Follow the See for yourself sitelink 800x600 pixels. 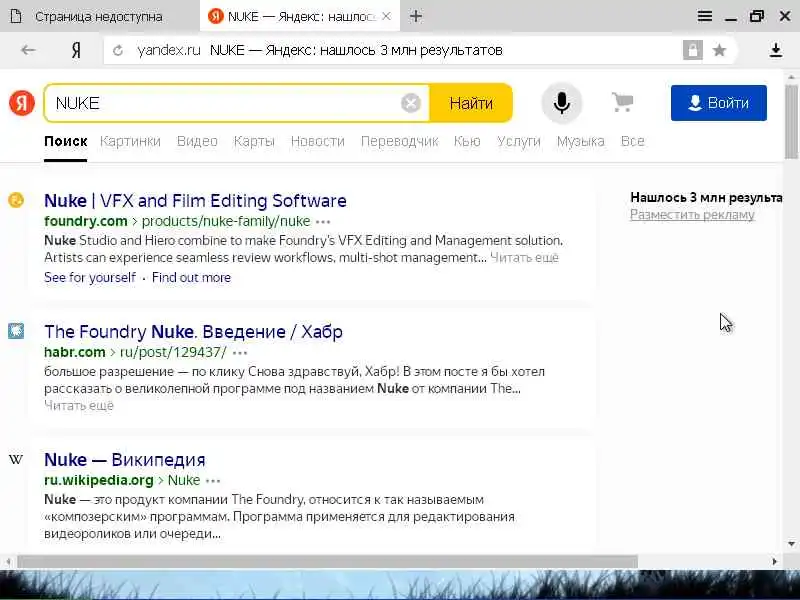pos(90,278)
